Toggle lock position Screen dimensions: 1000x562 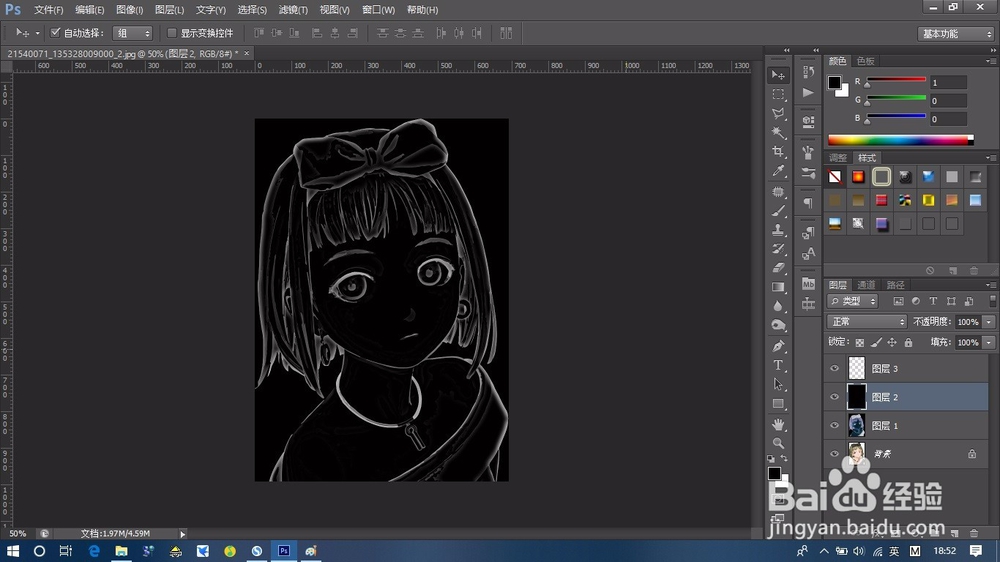click(x=892, y=343)
